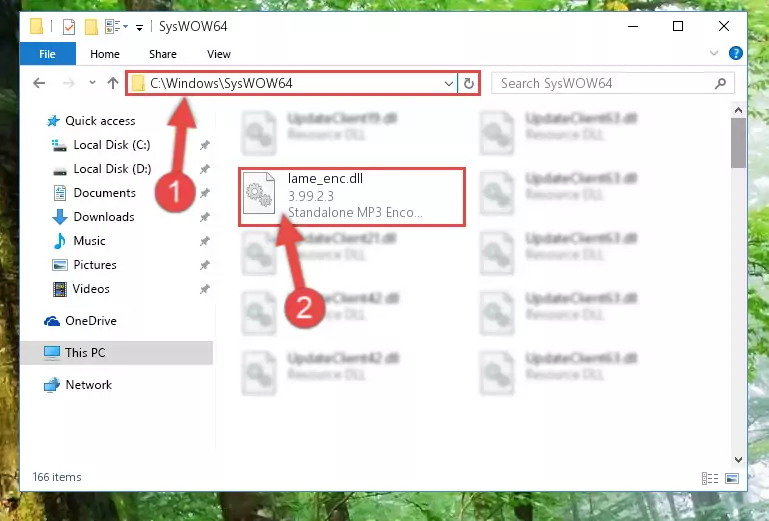Click the pin icon beside Local Disk (C:)
This screenshot has width=769, height=521.
pyautogui.click(x=205, y=145)
